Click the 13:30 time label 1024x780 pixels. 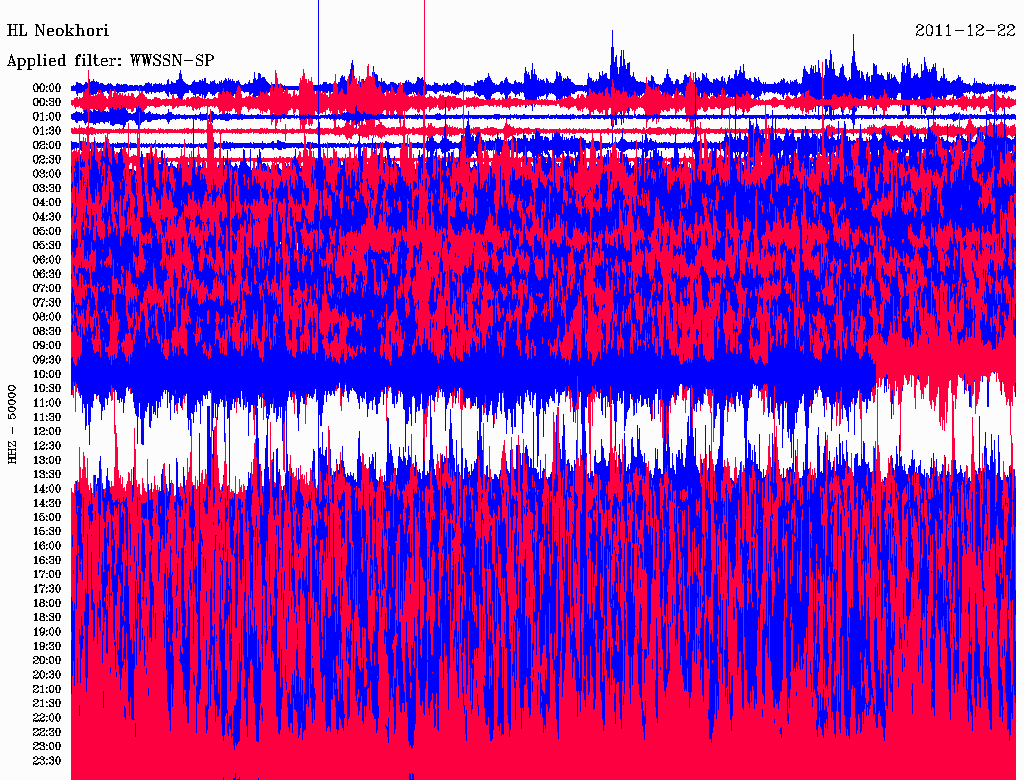47,475
